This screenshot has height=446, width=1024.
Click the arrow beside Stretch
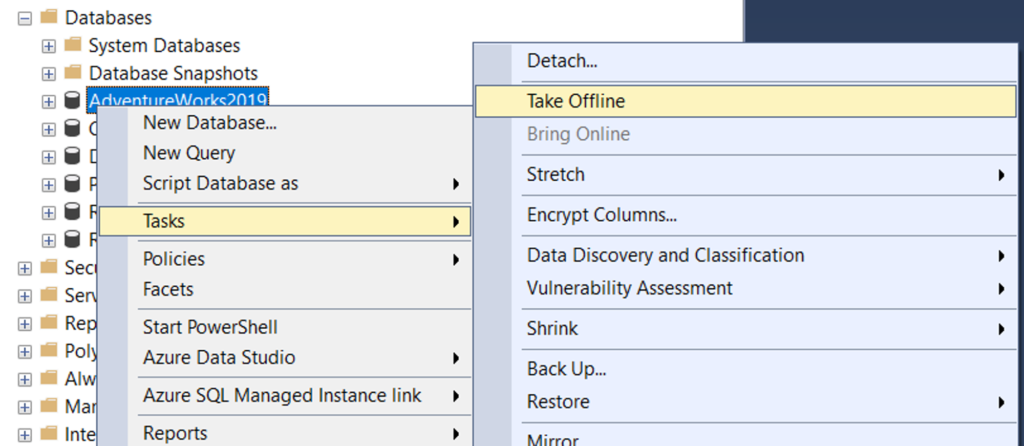[x=1001, y=175]
